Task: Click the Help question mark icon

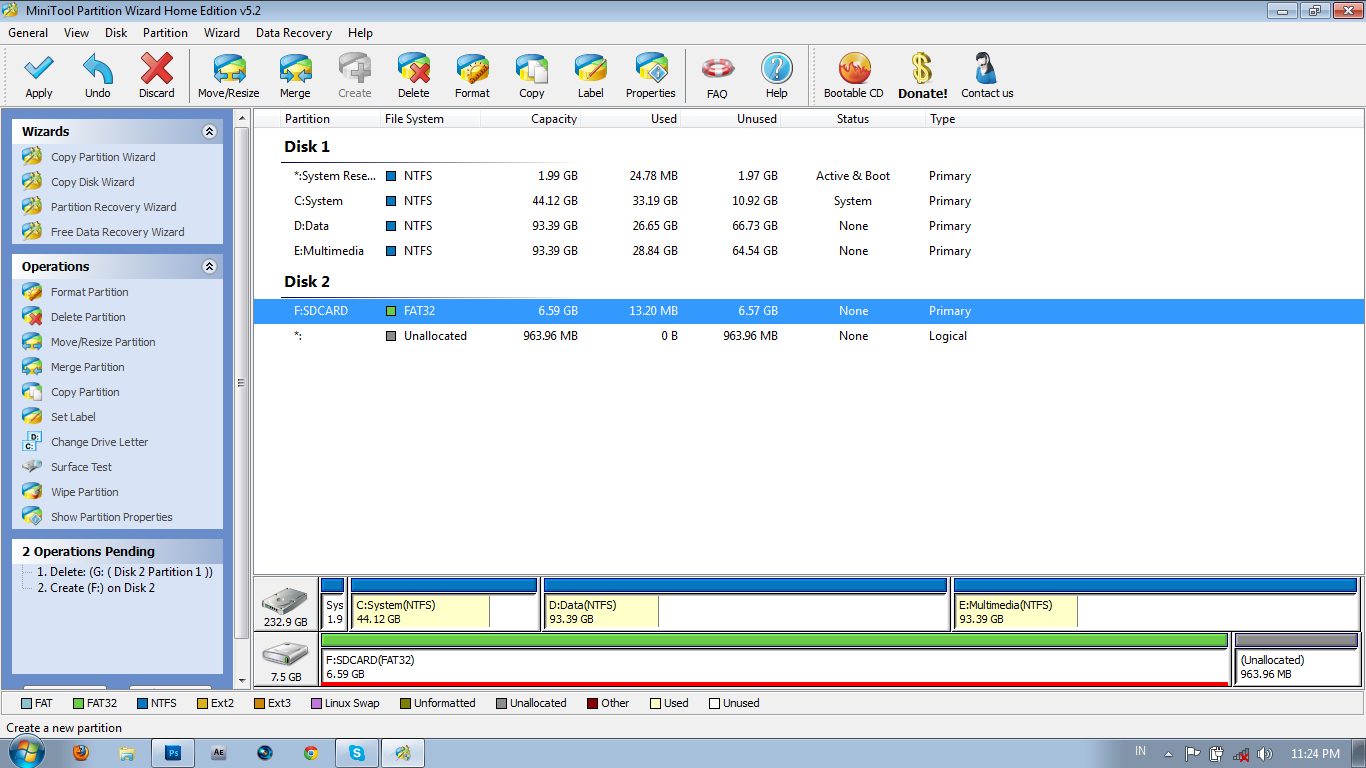Action: tap(777, 76)
